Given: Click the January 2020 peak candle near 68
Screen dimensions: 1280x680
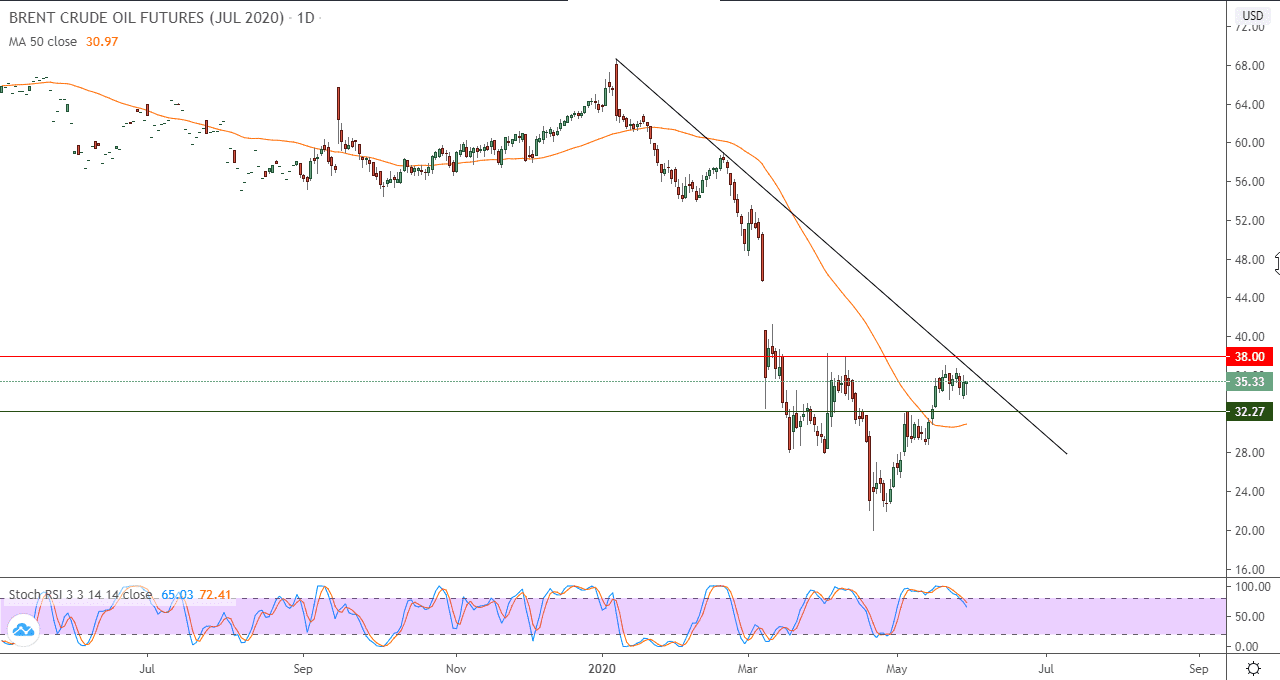Looking at the screenshot, I should (x=616, y=88).
